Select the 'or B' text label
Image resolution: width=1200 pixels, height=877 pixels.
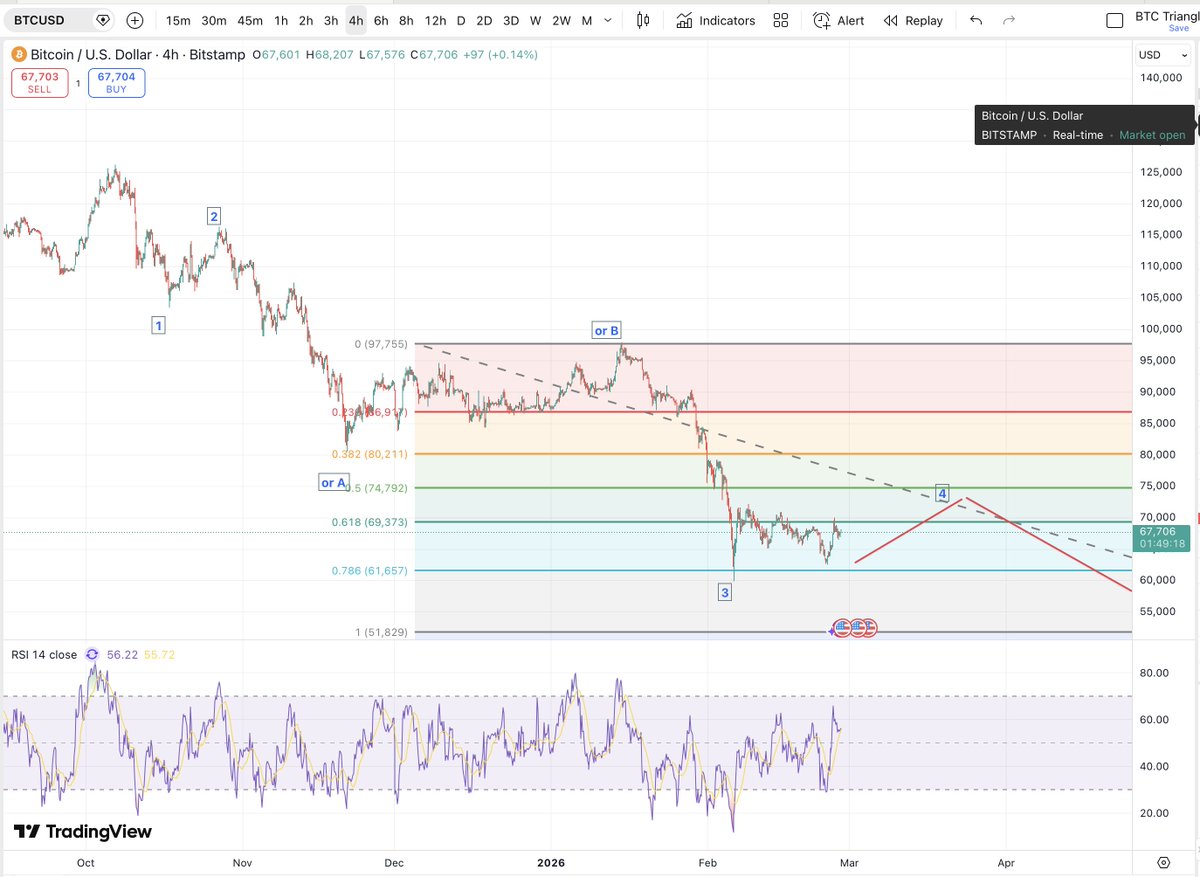coord(607,330)
